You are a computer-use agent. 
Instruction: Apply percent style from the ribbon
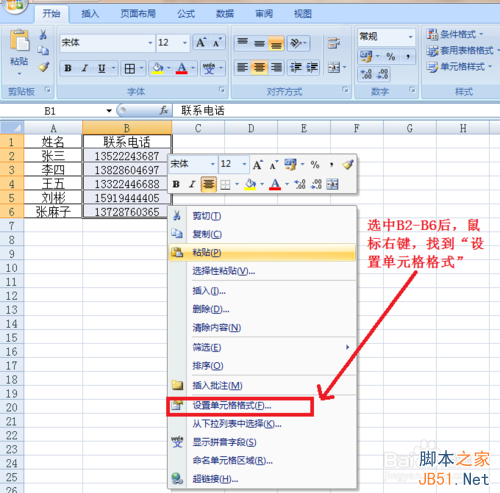[391, 56]
